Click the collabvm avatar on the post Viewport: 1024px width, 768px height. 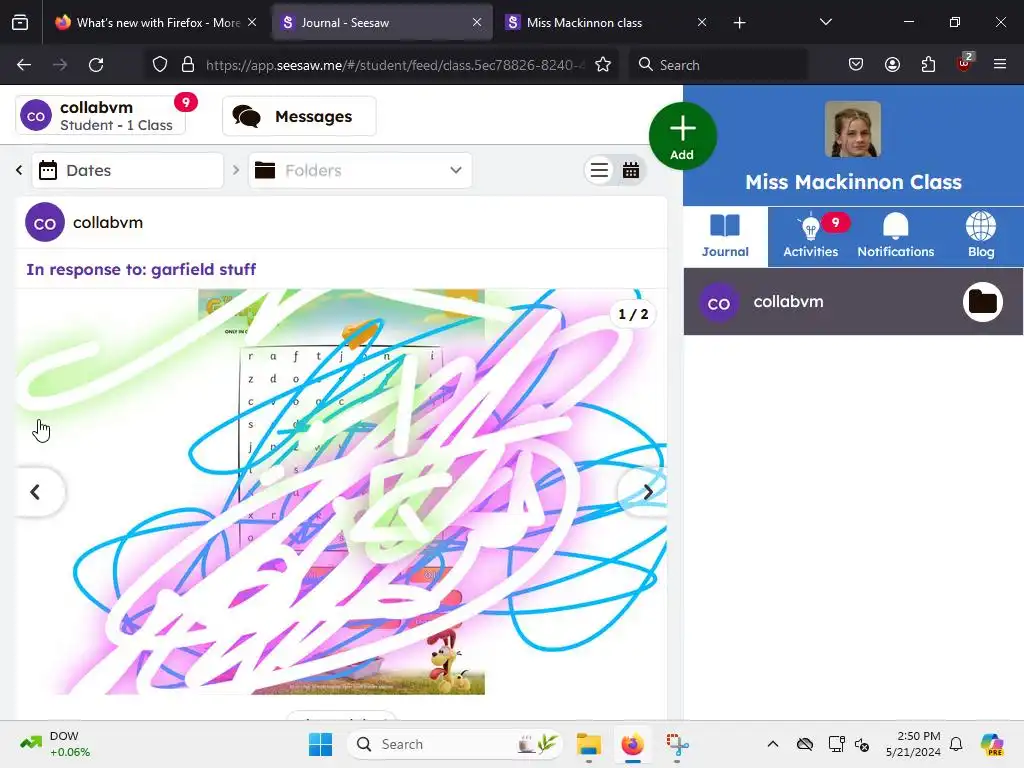click(44, 223)
